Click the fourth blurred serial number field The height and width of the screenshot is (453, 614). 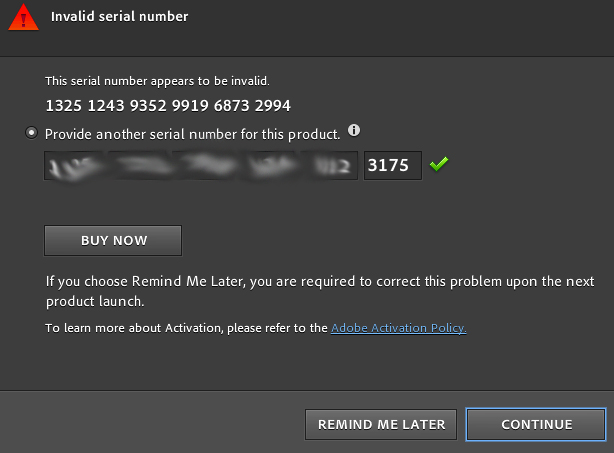coord(268,166)
